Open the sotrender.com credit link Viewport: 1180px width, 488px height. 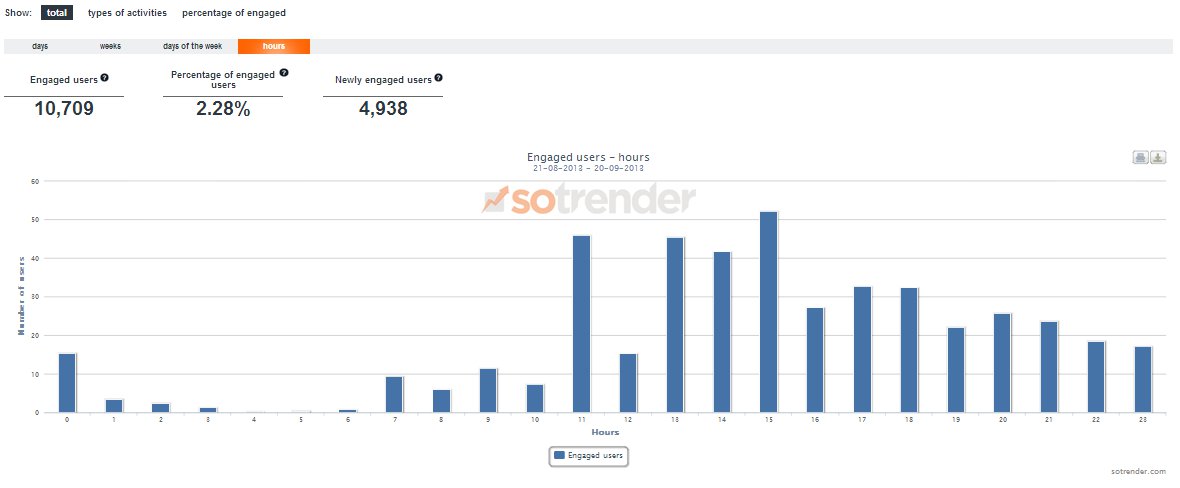click(x=1138, y=471)
